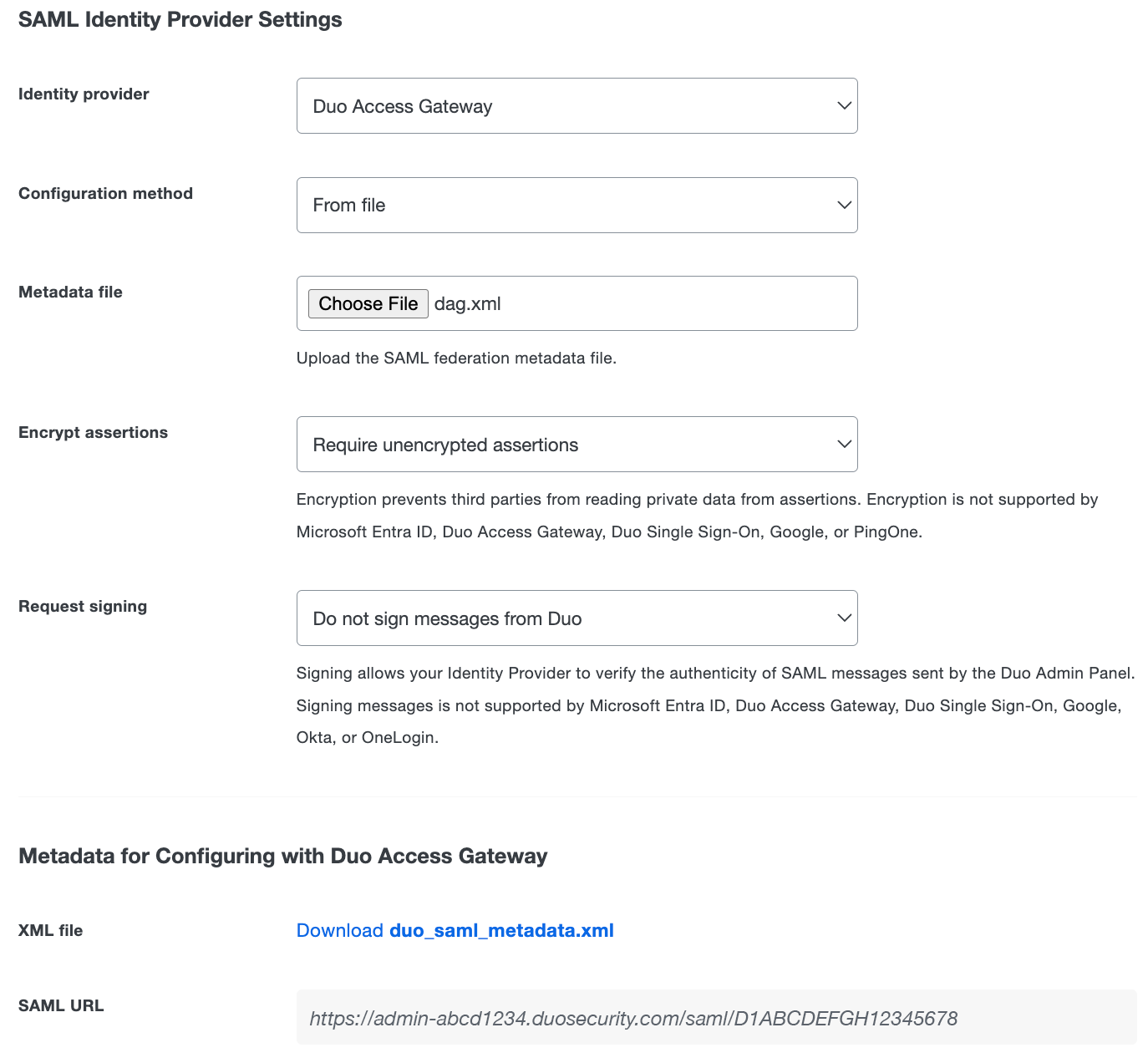
Task: Click the Configuration method dropdown arrow
Action: point(843,205)
